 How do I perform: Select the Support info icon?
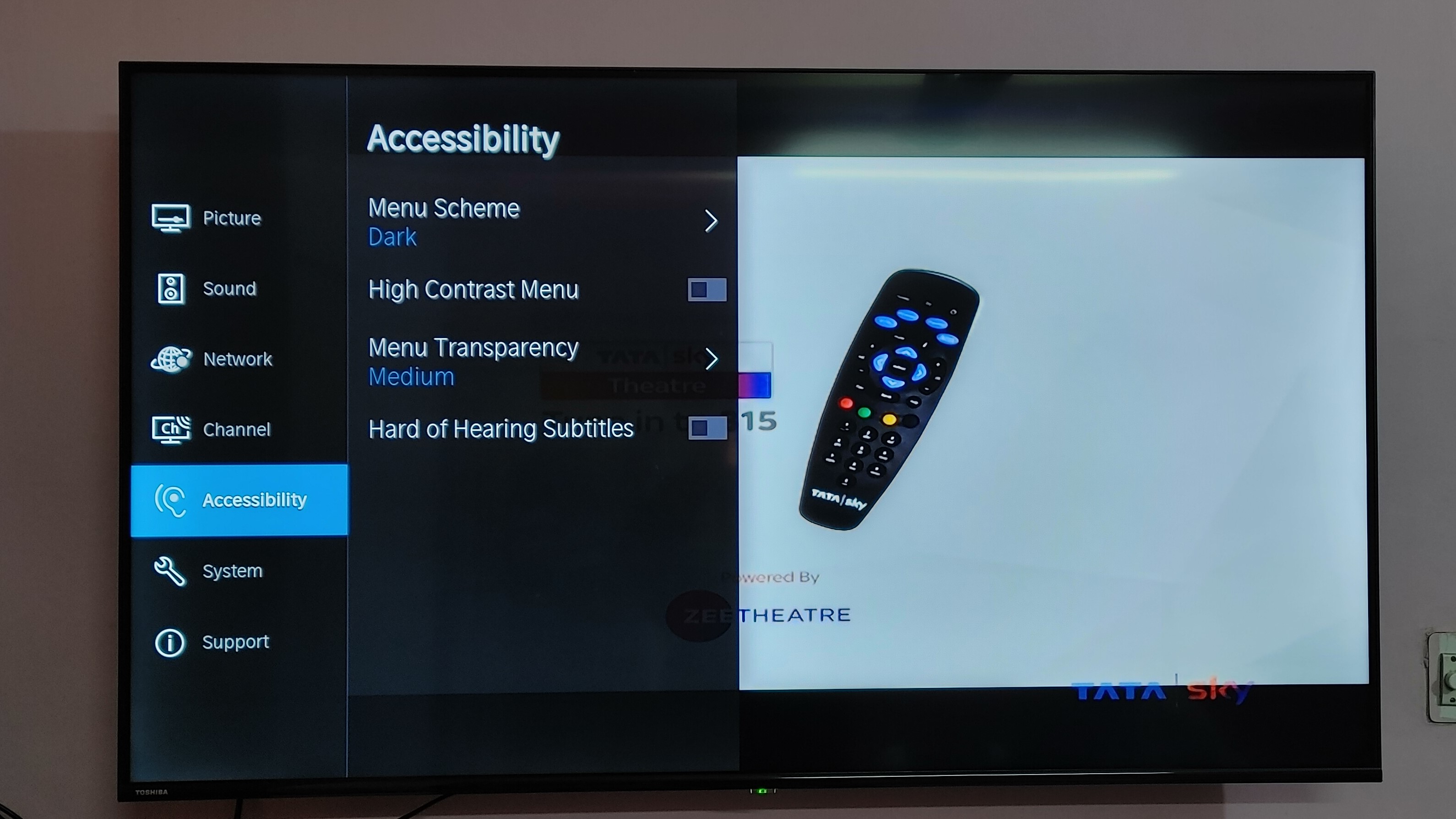pyautogui.click(x=170, y=641)
